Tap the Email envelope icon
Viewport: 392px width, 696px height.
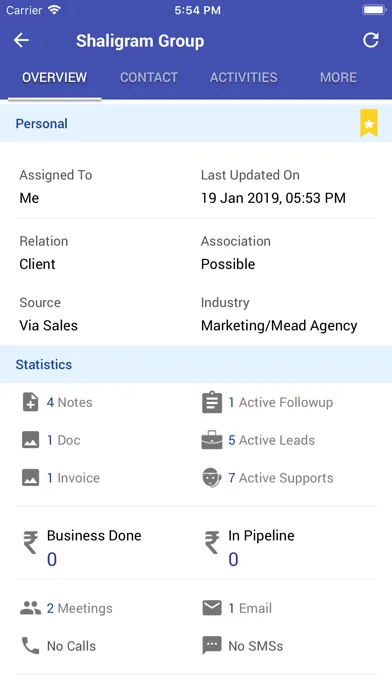[212, 608]
